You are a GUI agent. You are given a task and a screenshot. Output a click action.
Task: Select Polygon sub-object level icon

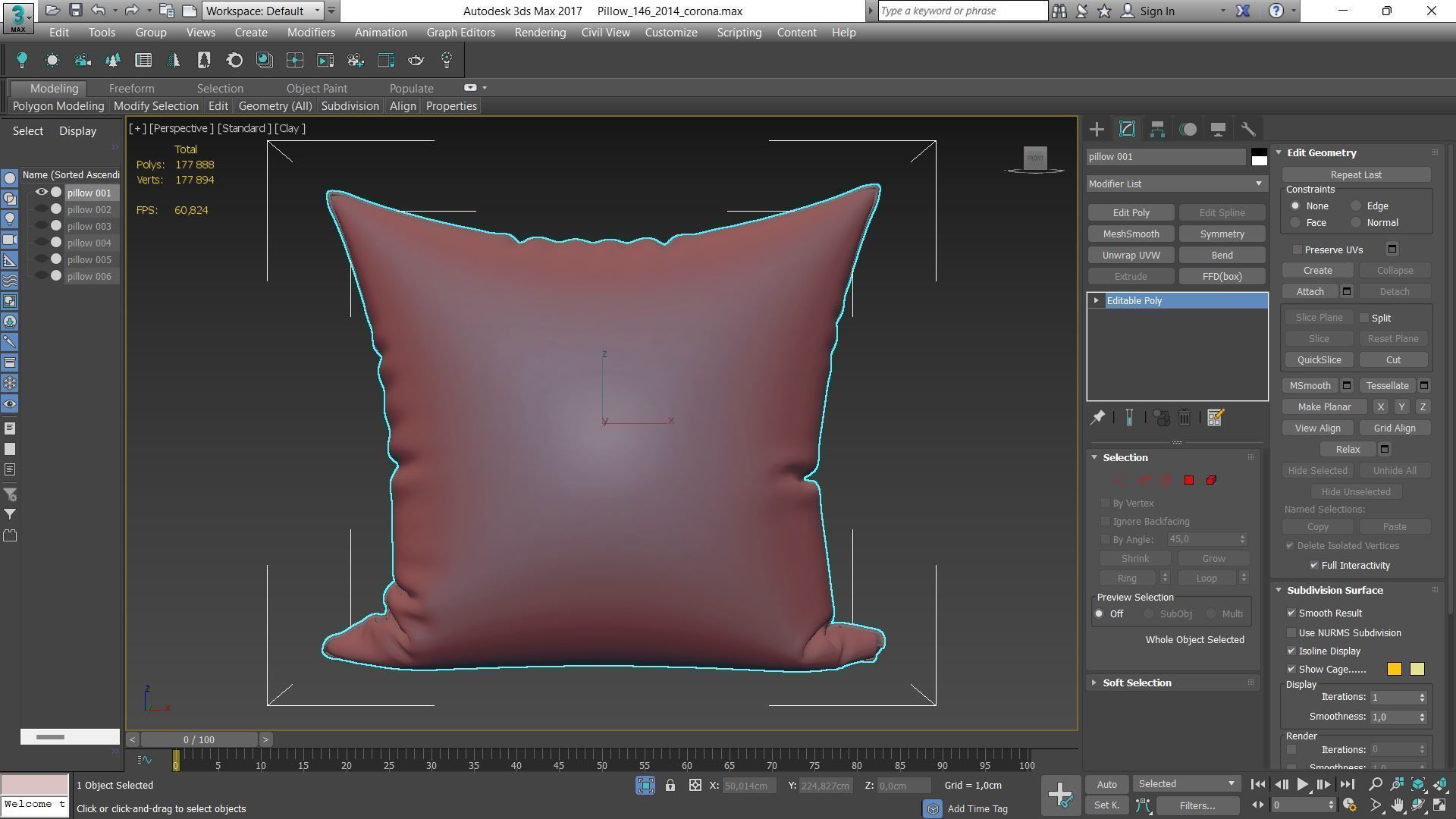point(1188,480)
